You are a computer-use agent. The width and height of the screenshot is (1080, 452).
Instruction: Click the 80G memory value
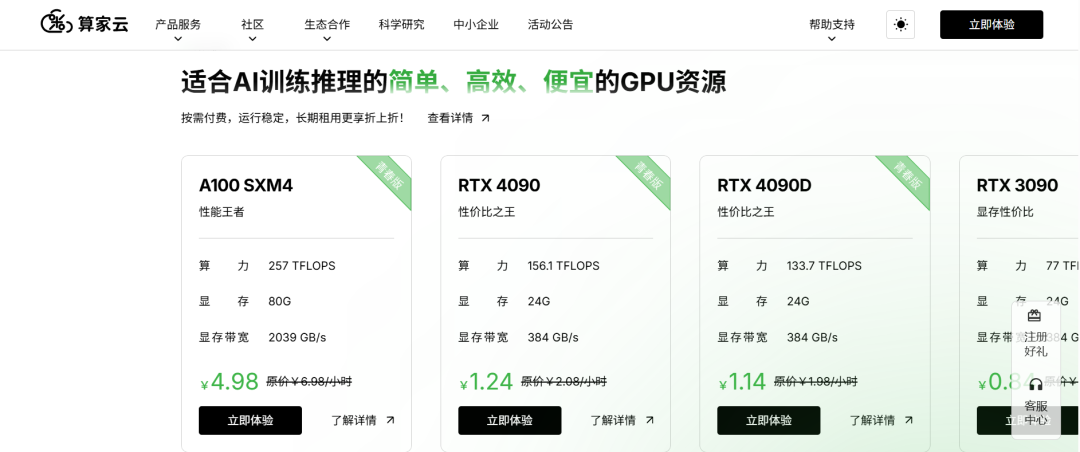(280, 302)
